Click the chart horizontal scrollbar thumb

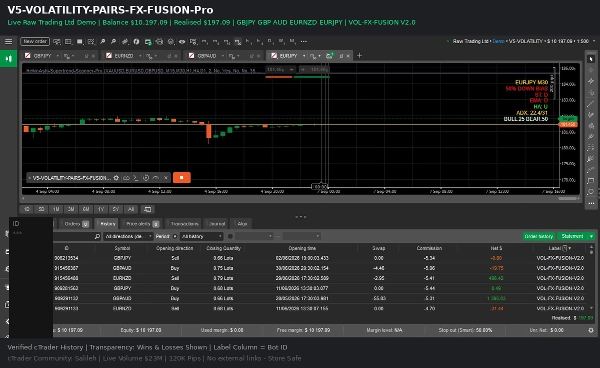point(568,199)
